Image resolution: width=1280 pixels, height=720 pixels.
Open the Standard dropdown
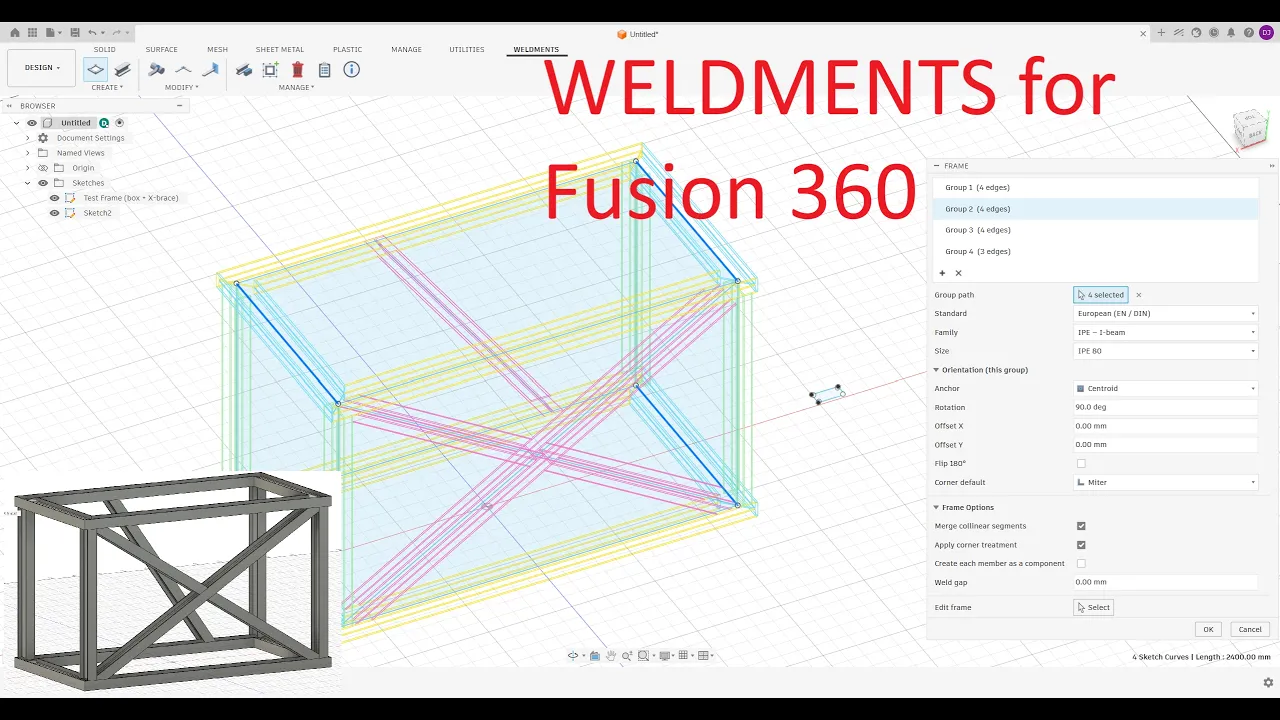coord(1165,314)
